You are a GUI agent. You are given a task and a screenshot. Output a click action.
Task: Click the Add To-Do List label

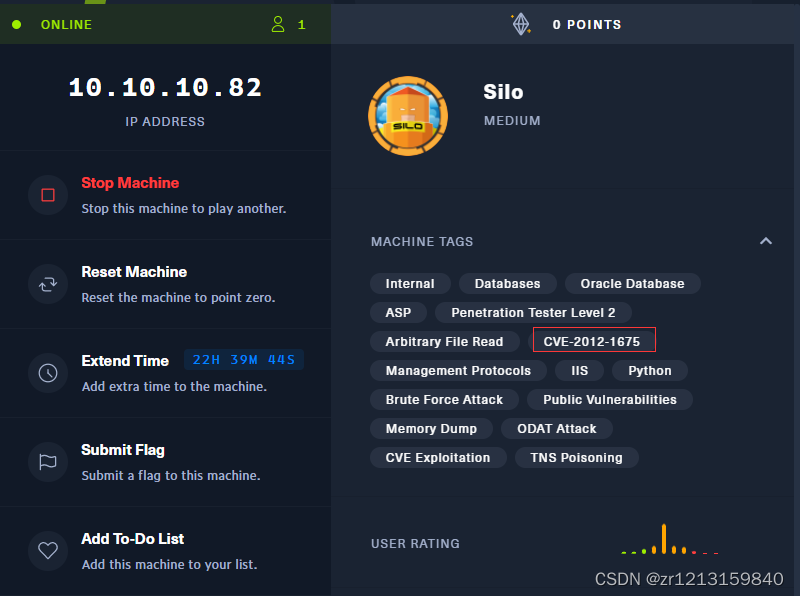click(133, 538)
